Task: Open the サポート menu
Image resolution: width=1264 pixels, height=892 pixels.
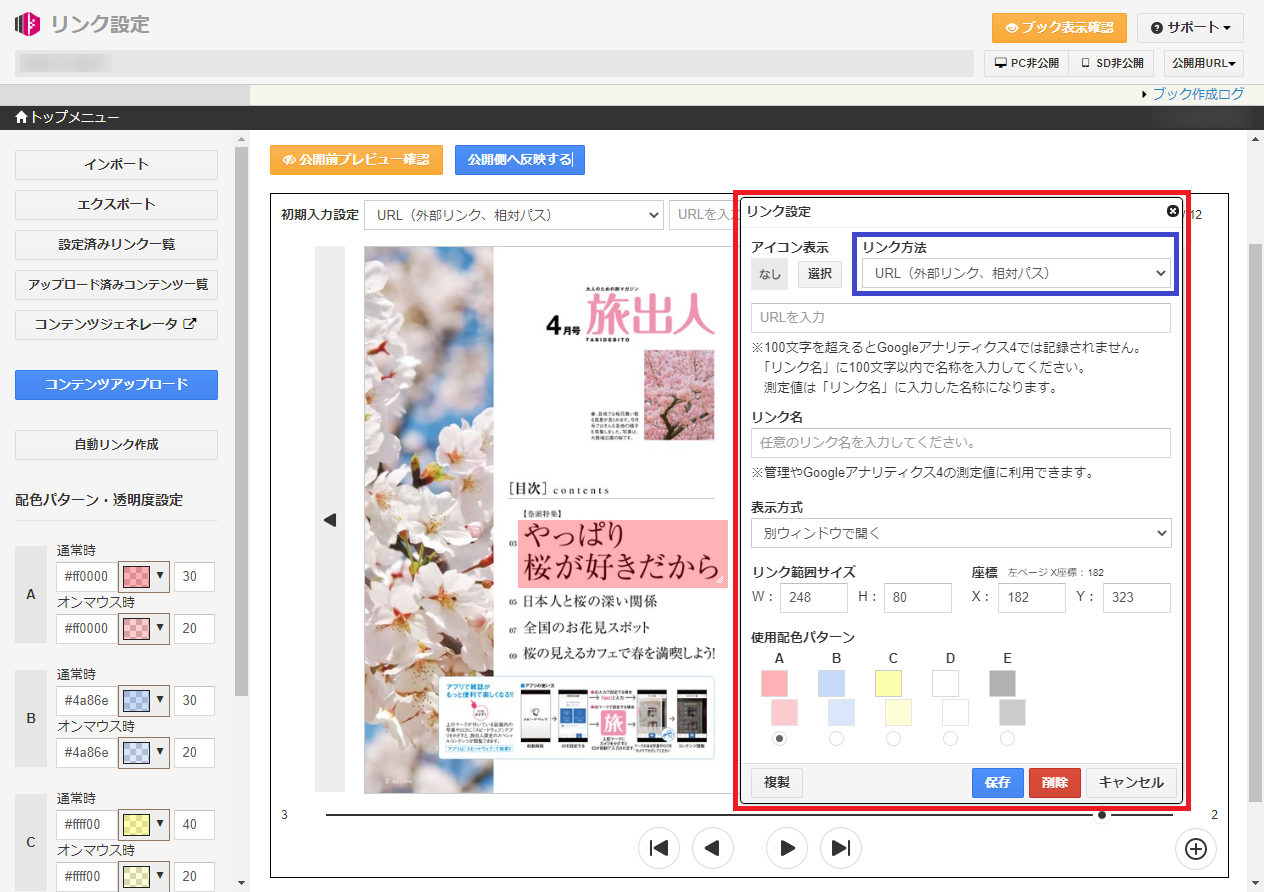Action: coord(1189,28)
